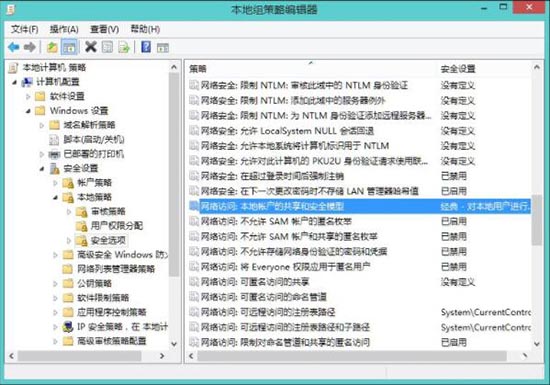Click the IP 安全策略 icon
Image resolution: width=550 pixels, height=385 pixels.
[68, 327]
